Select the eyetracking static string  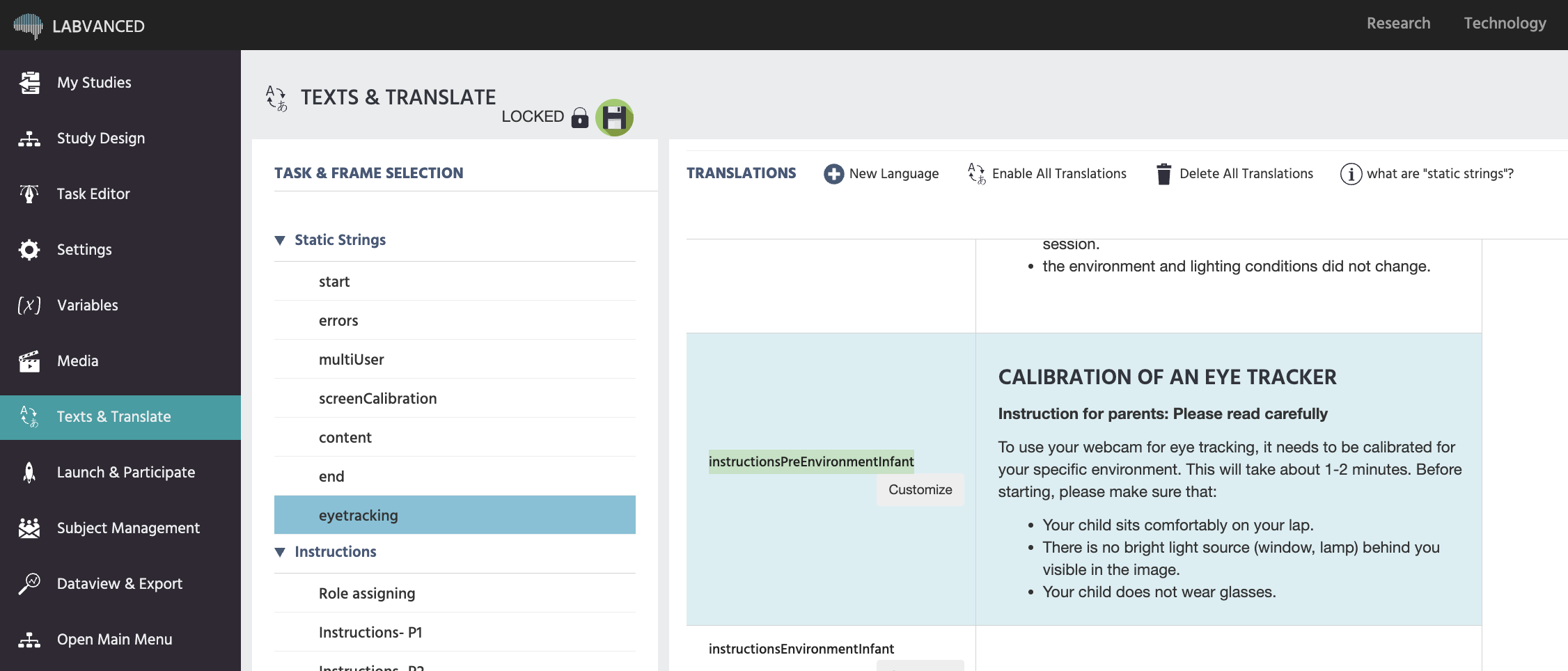358,515
